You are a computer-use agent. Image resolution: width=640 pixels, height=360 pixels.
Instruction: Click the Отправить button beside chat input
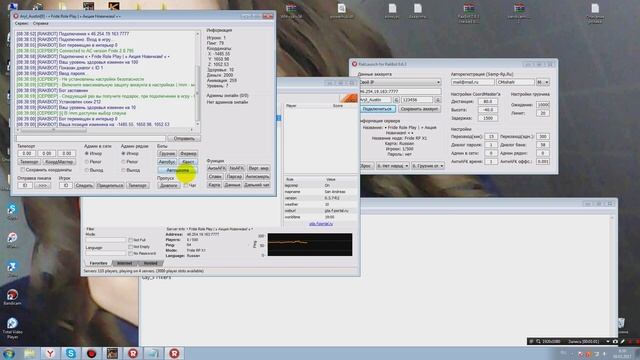184,139
